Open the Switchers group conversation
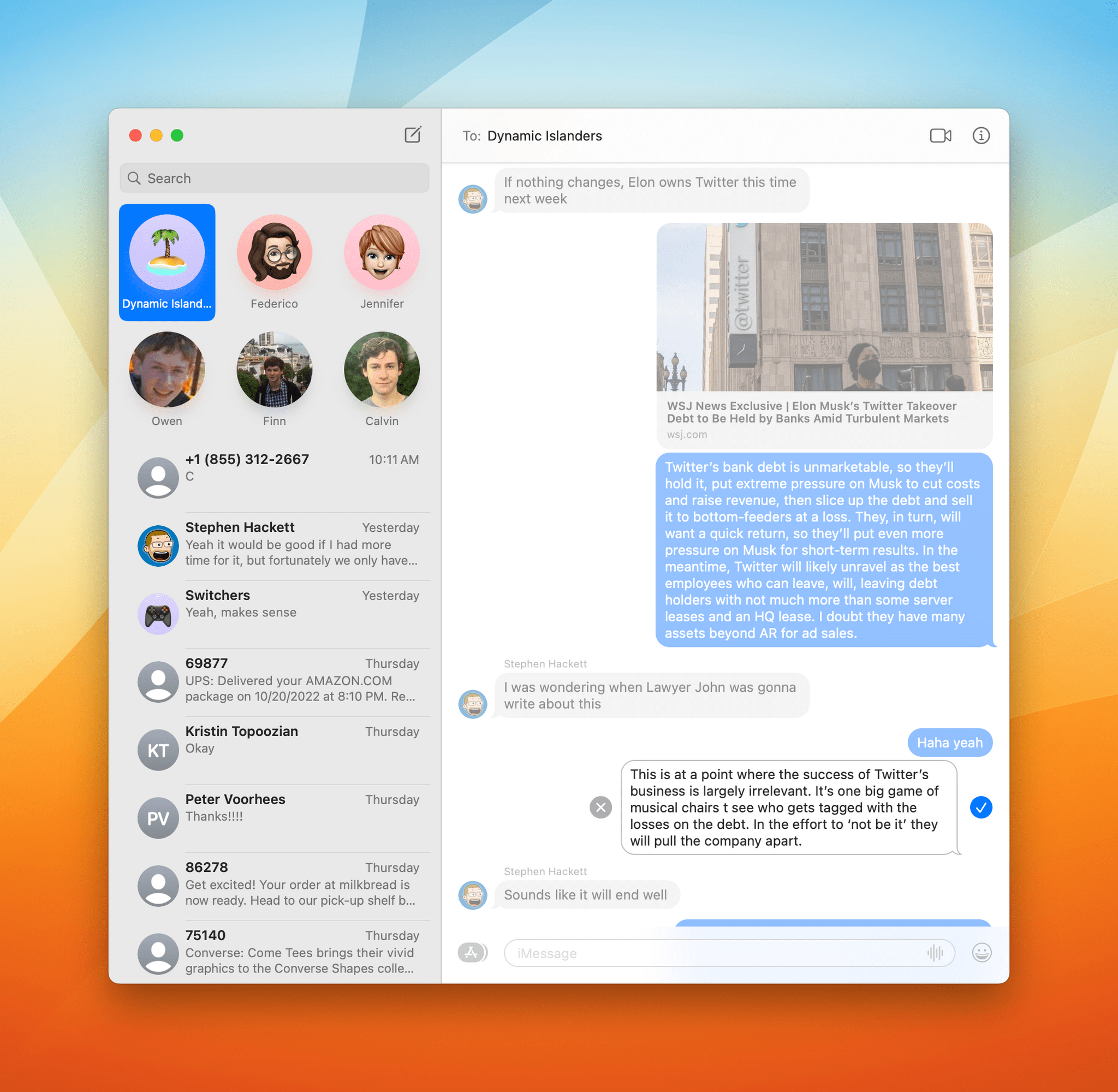Viewport: 1118px width, 1092px height. pos(275,614)
